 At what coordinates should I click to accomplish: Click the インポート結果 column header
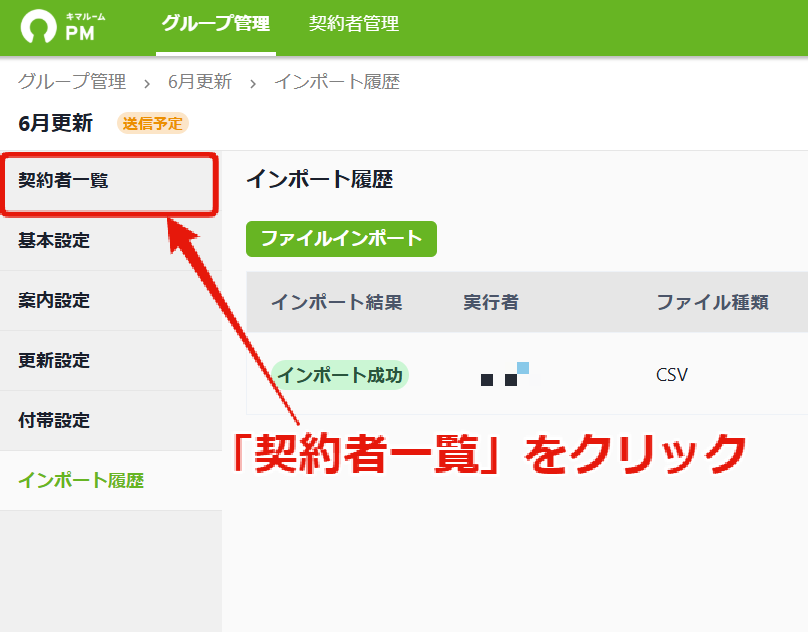pyautogui.click(x=336, y=302)
